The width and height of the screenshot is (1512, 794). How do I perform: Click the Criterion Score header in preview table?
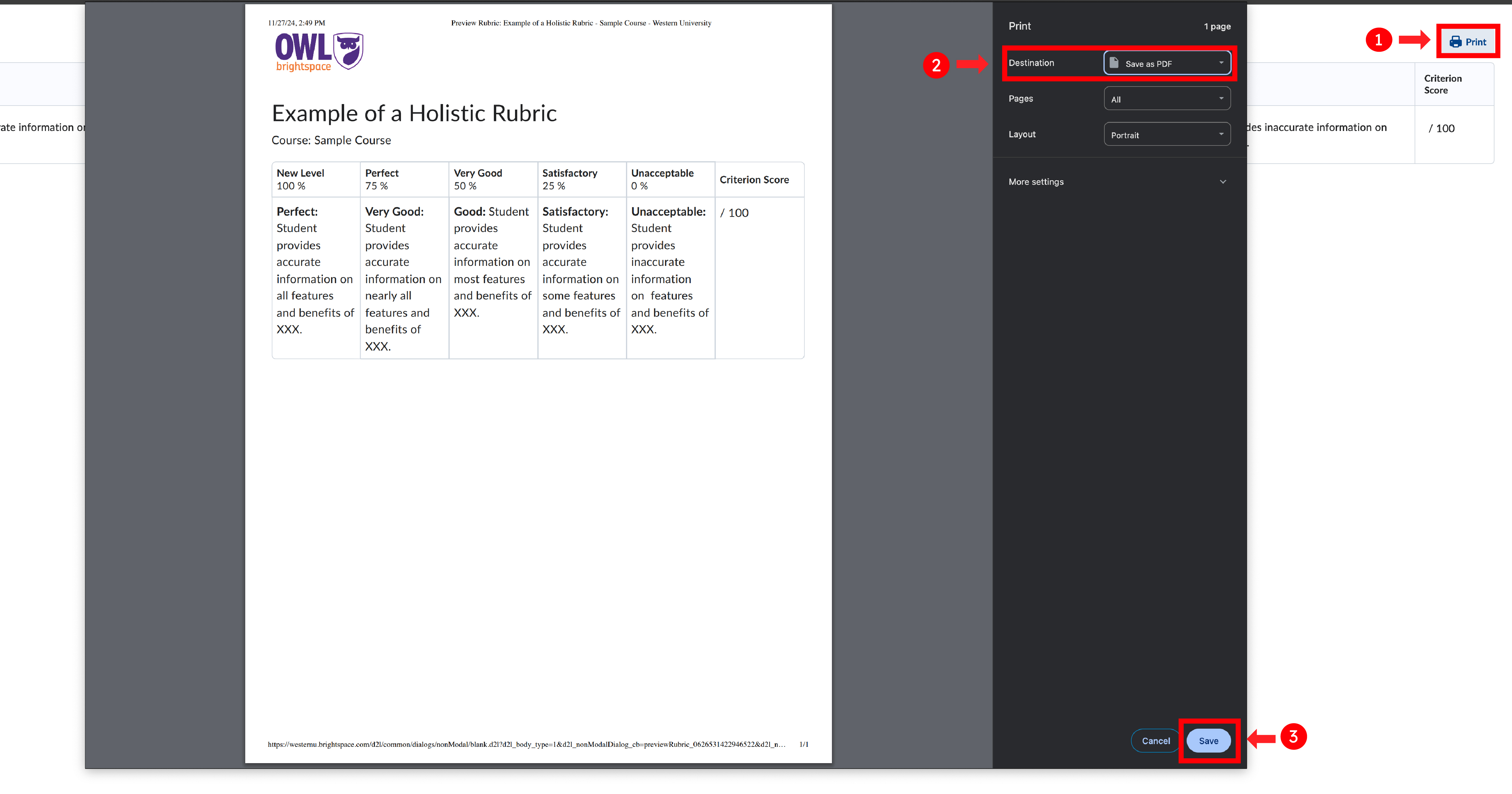(x=754, y=180)
